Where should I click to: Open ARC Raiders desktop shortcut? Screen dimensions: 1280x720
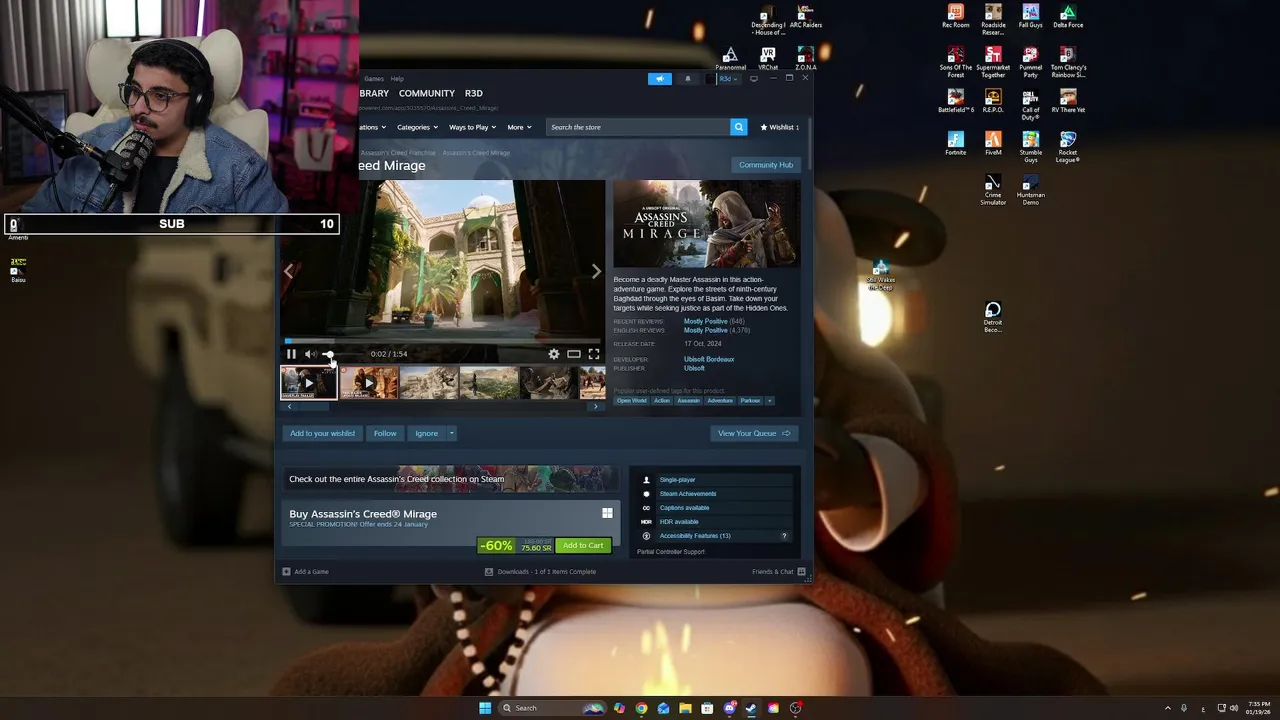tap(805, 17)
